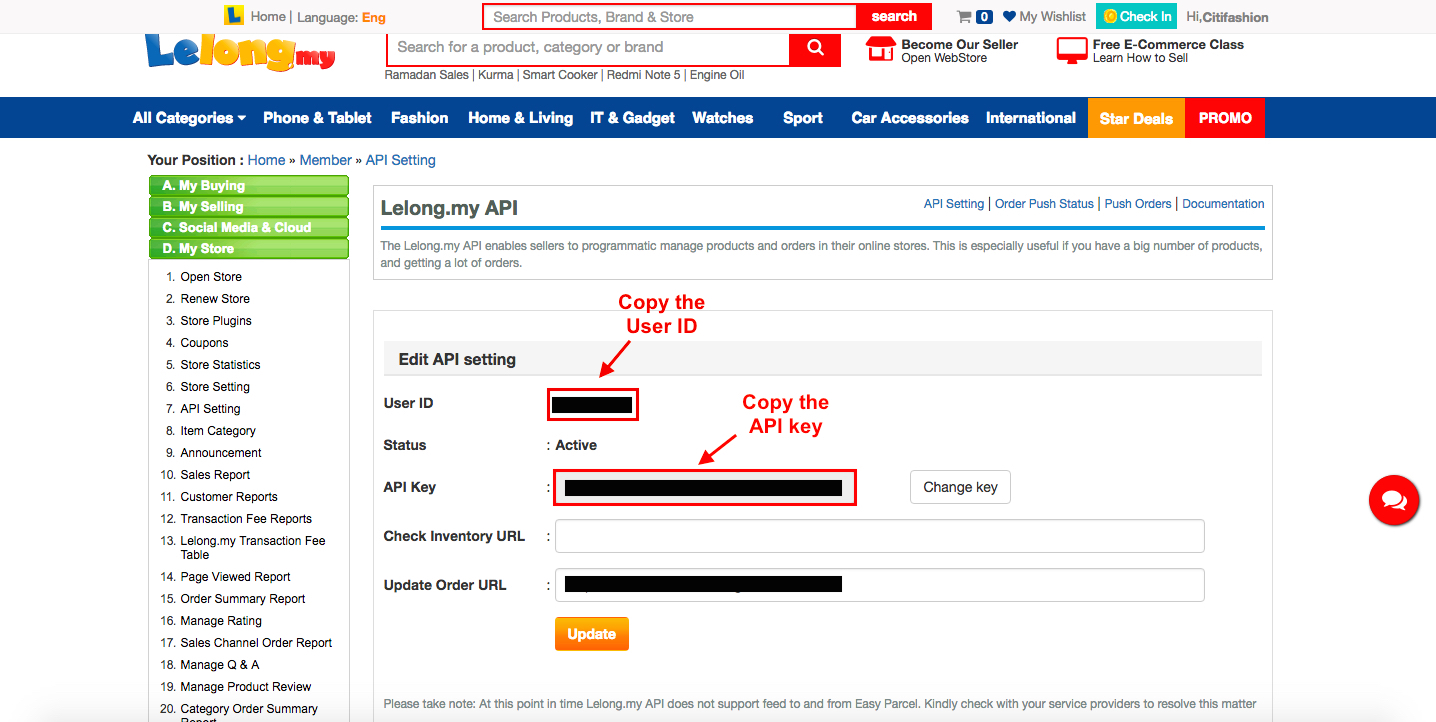Image resolution: width=1436 pixels, height=722 pixels.
Task: Open the shopping cart icon
Action: click(964, 16)
